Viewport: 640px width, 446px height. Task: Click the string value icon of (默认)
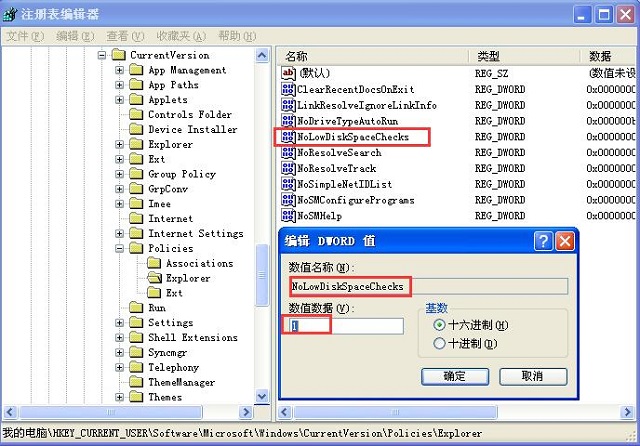(288, 73)
